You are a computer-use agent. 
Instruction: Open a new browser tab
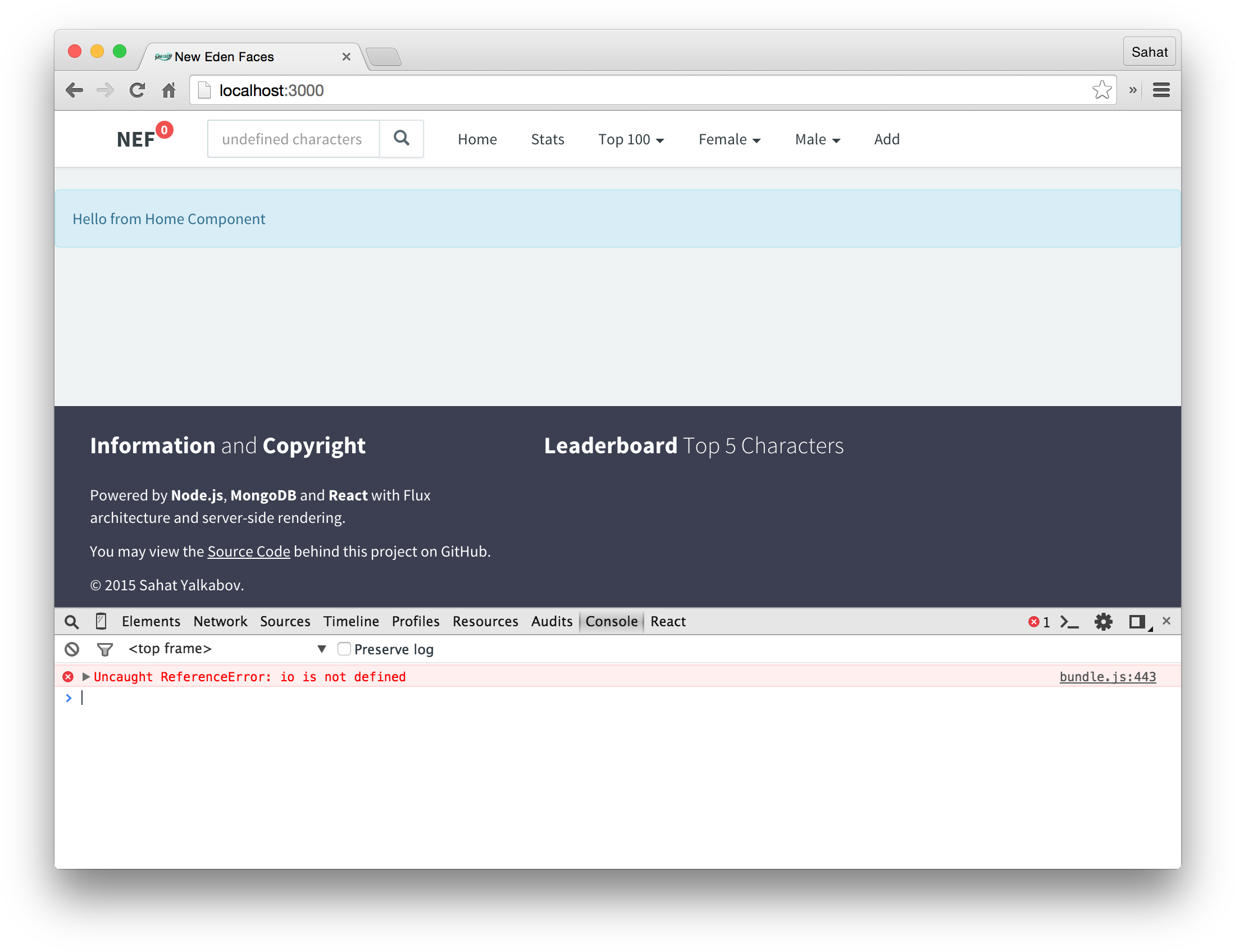pyautogui.click(x=384, y=57)
